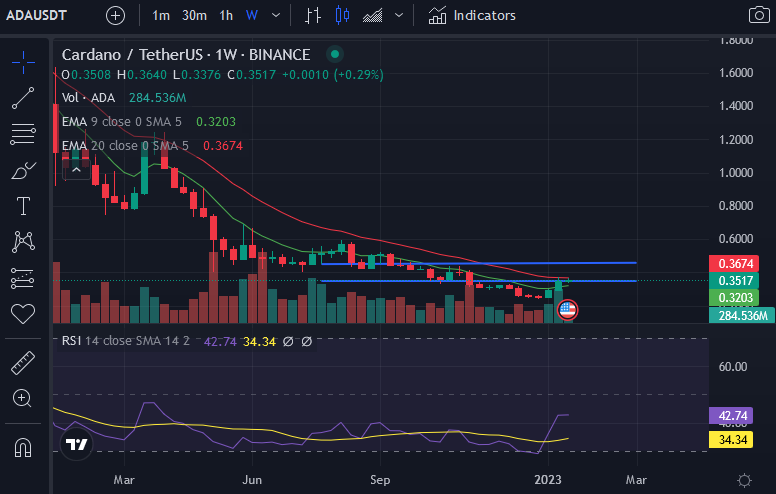Viewport: 776px width, 494px height.
Task: Select the trend line tool
Action: pos(23,98)
